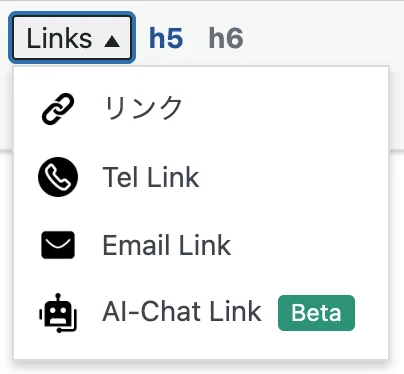Screen dimensions: 404x374
Task: Click the green Beta badge
Action: click(x=316, y=313)
